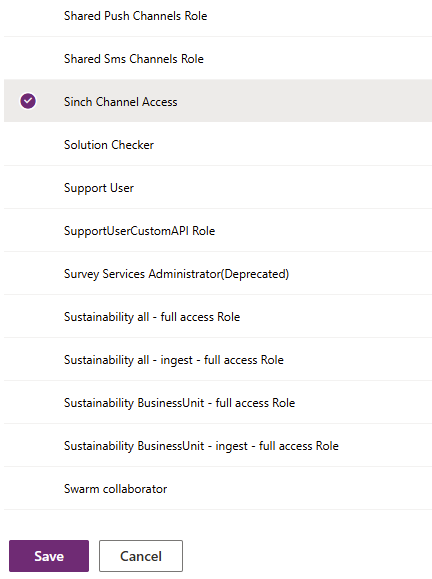Choose the Swarm collaborator role
The width and height of the screenshot is (432, 579).
[x=218, y=489]
